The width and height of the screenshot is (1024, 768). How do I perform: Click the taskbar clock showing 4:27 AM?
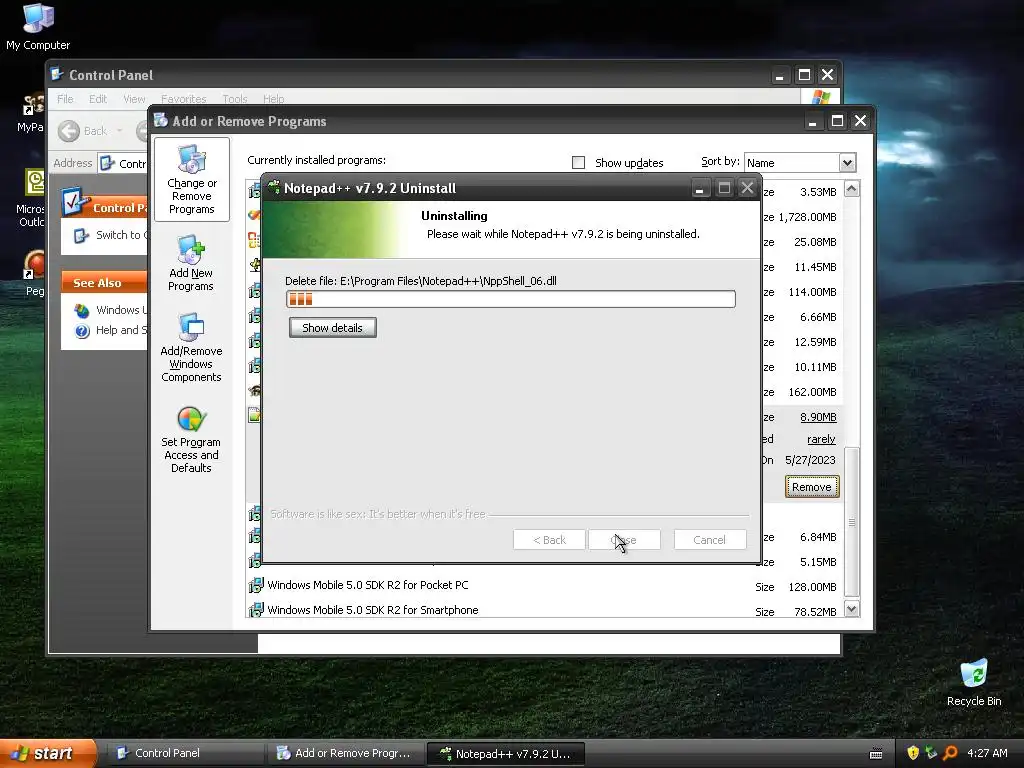tap(987, 753)
